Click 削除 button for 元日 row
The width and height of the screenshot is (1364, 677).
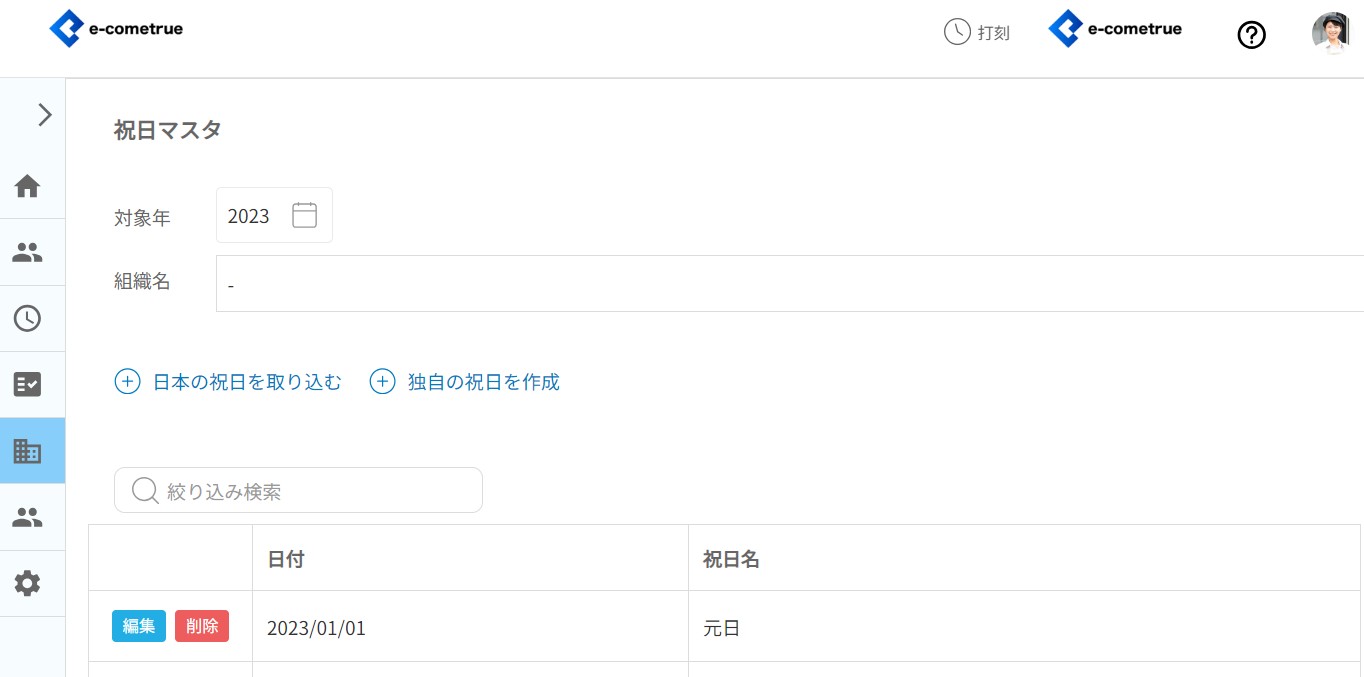pyautogui.click(x=202, y=626)
